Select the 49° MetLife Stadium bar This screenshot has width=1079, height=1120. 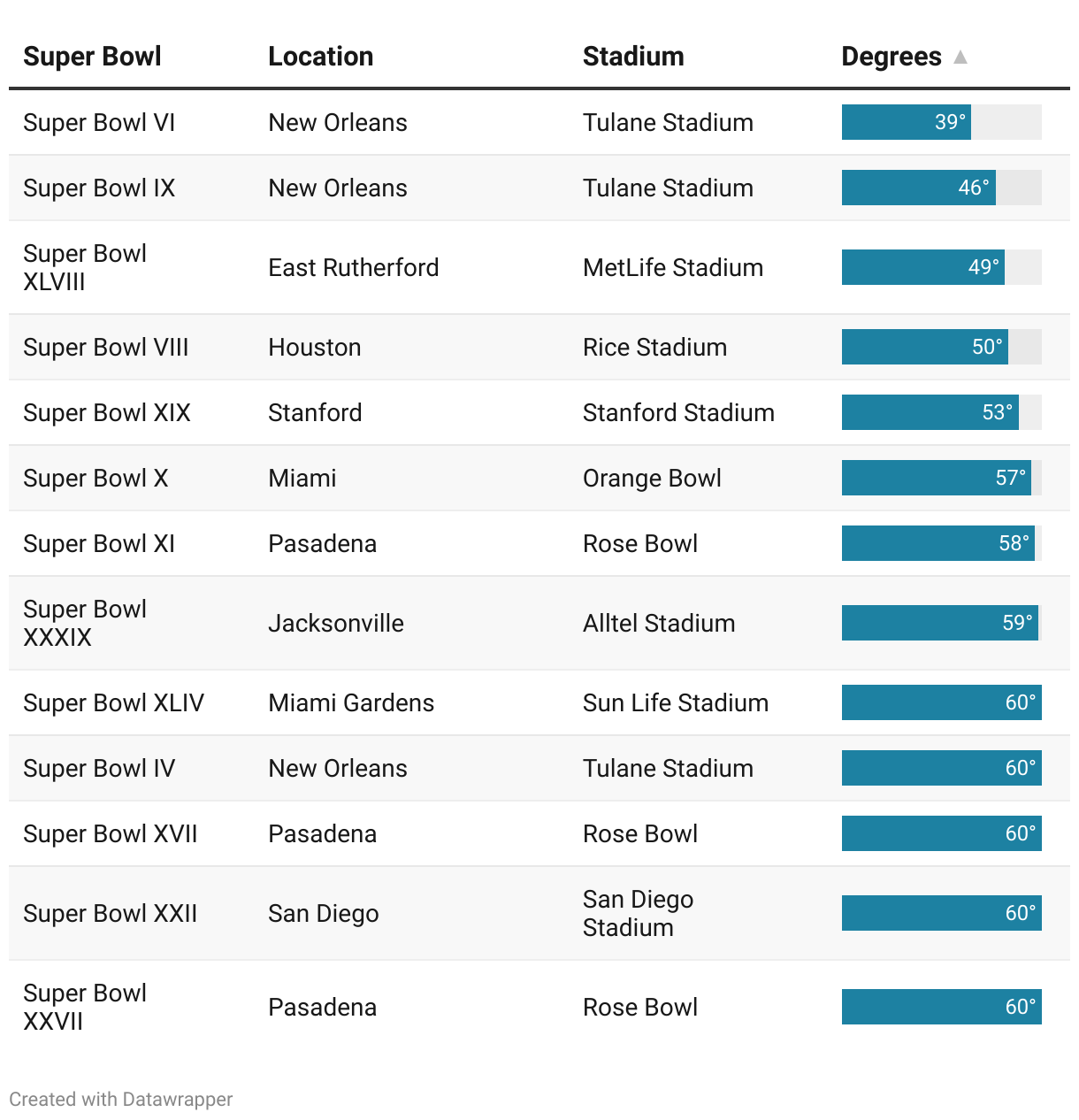[922, 267]
